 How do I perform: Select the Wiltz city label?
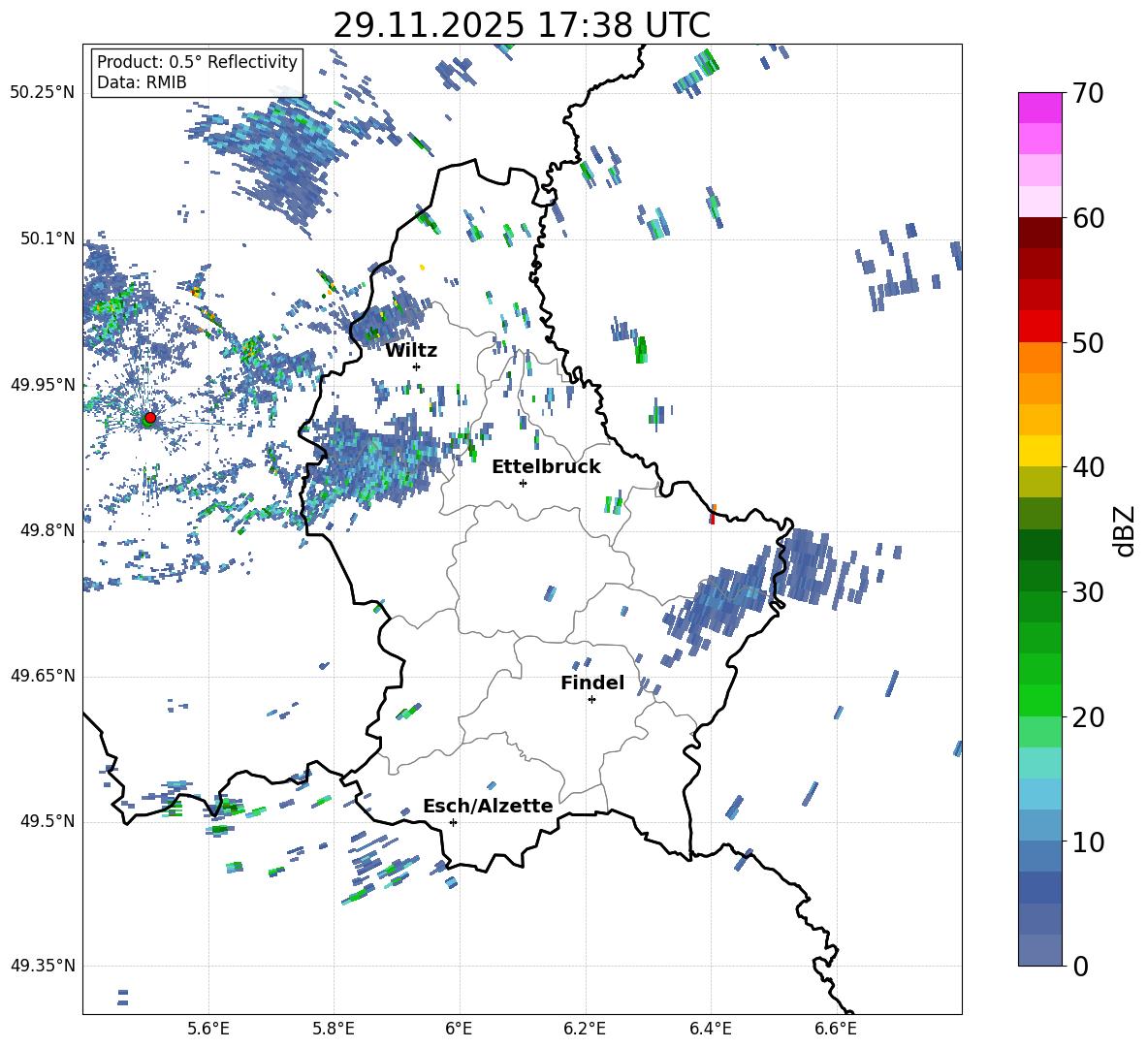(411, 350)
